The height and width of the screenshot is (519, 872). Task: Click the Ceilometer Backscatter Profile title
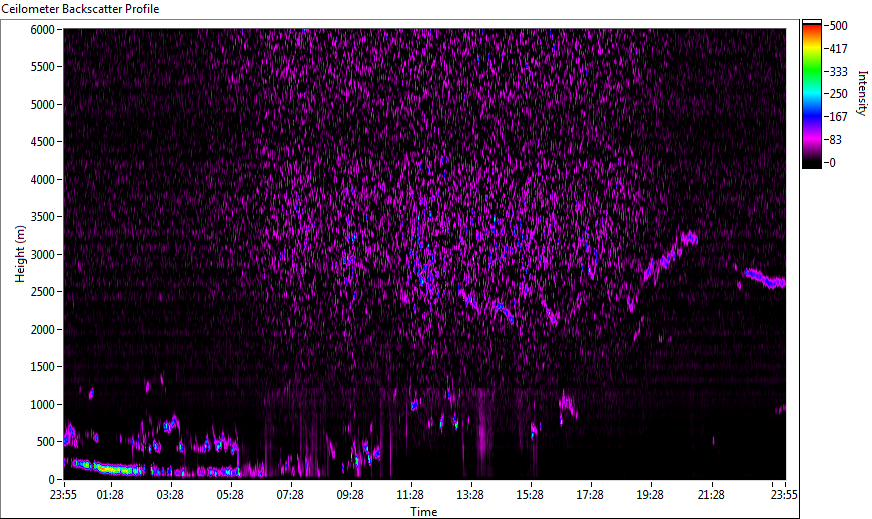coord(81,9)
